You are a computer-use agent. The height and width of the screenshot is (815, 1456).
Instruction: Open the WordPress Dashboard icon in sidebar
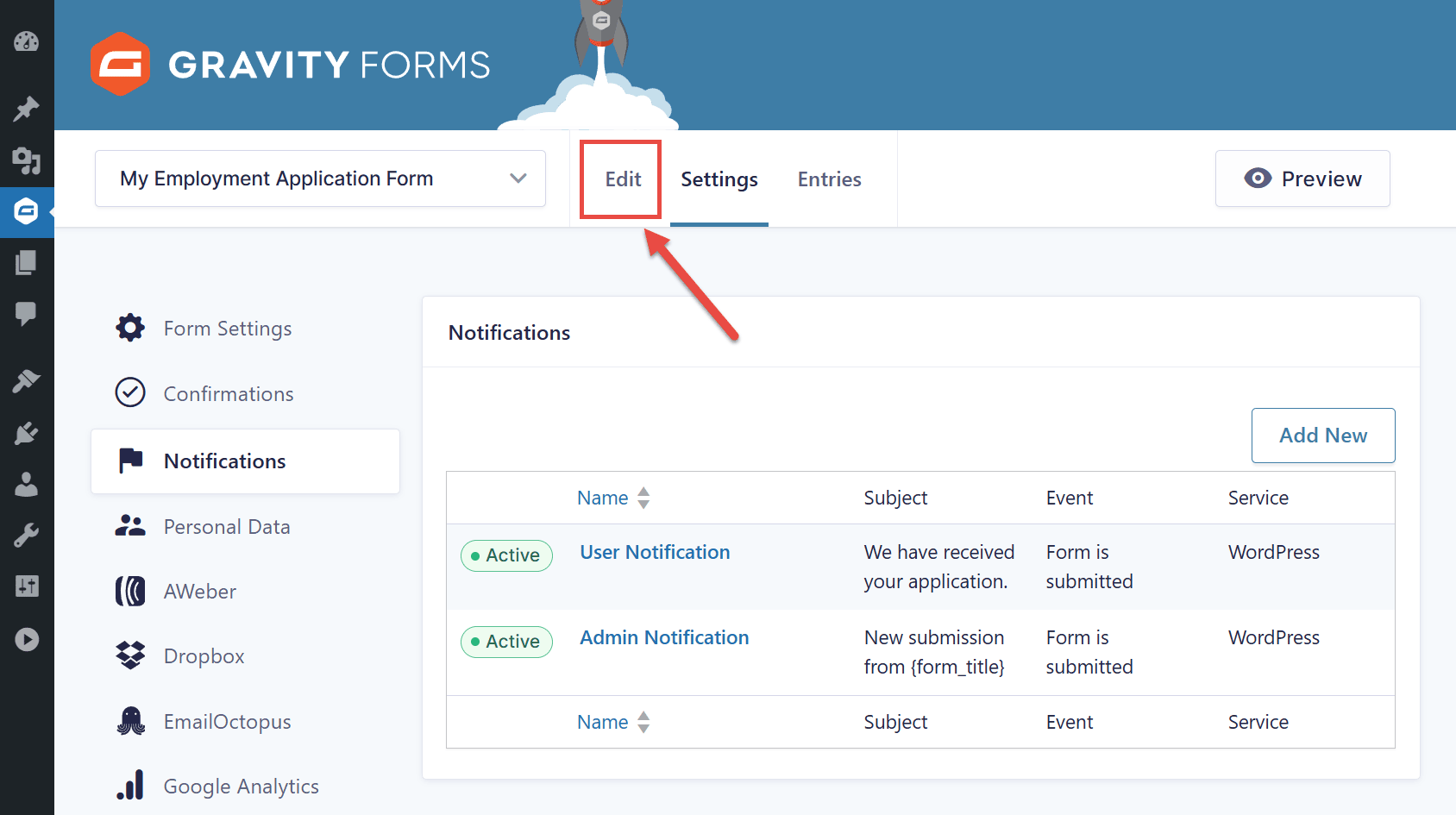click(x=27, y=41)
